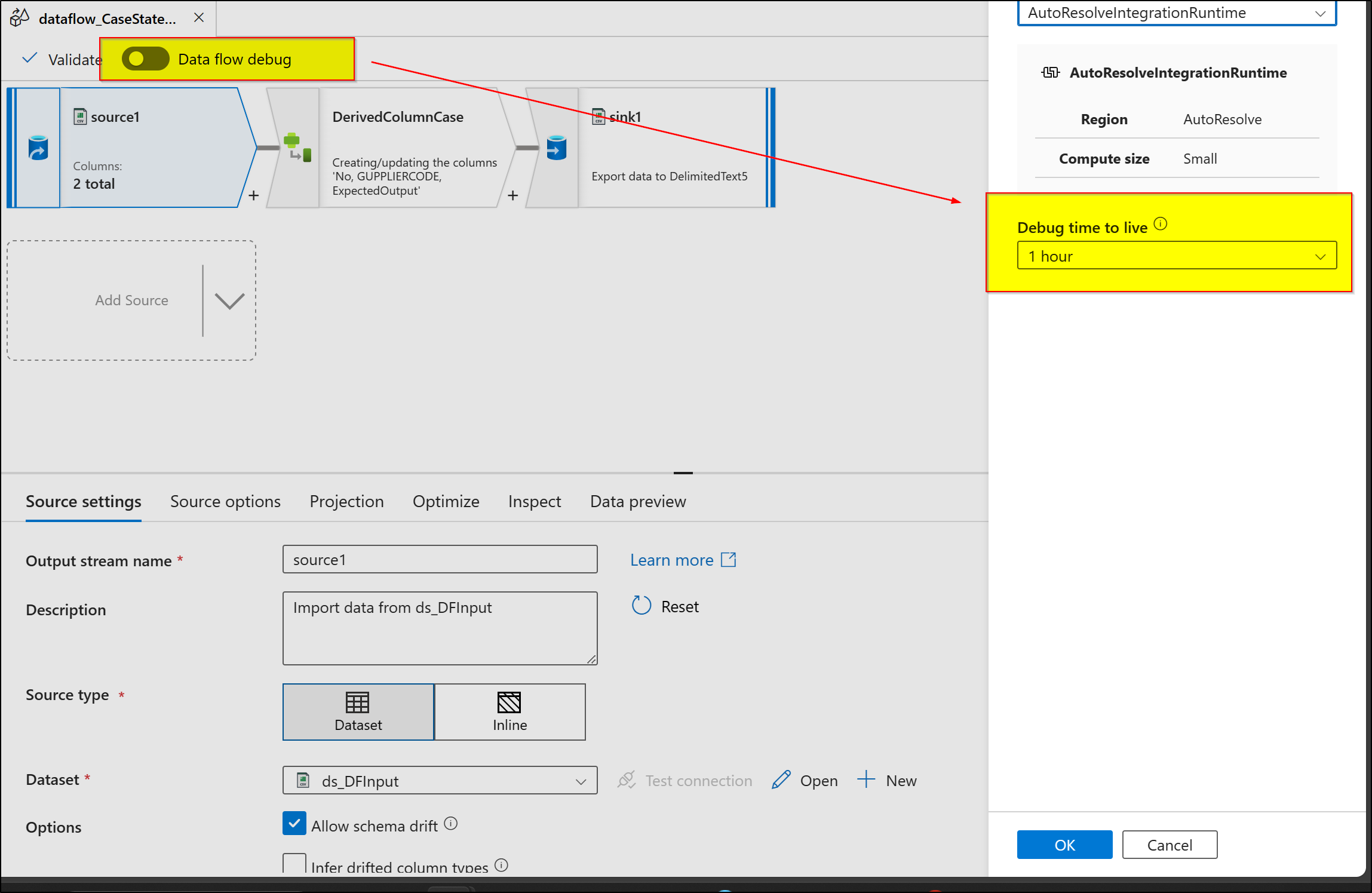Click the grayed-out Test connection link
The image size is (1372, 893).
[x=685, y=780]
